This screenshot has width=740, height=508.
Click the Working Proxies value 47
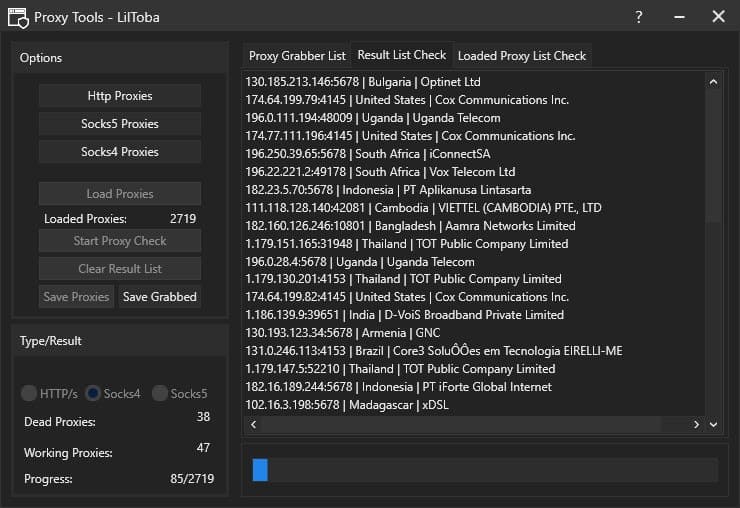tap(203, 447)
